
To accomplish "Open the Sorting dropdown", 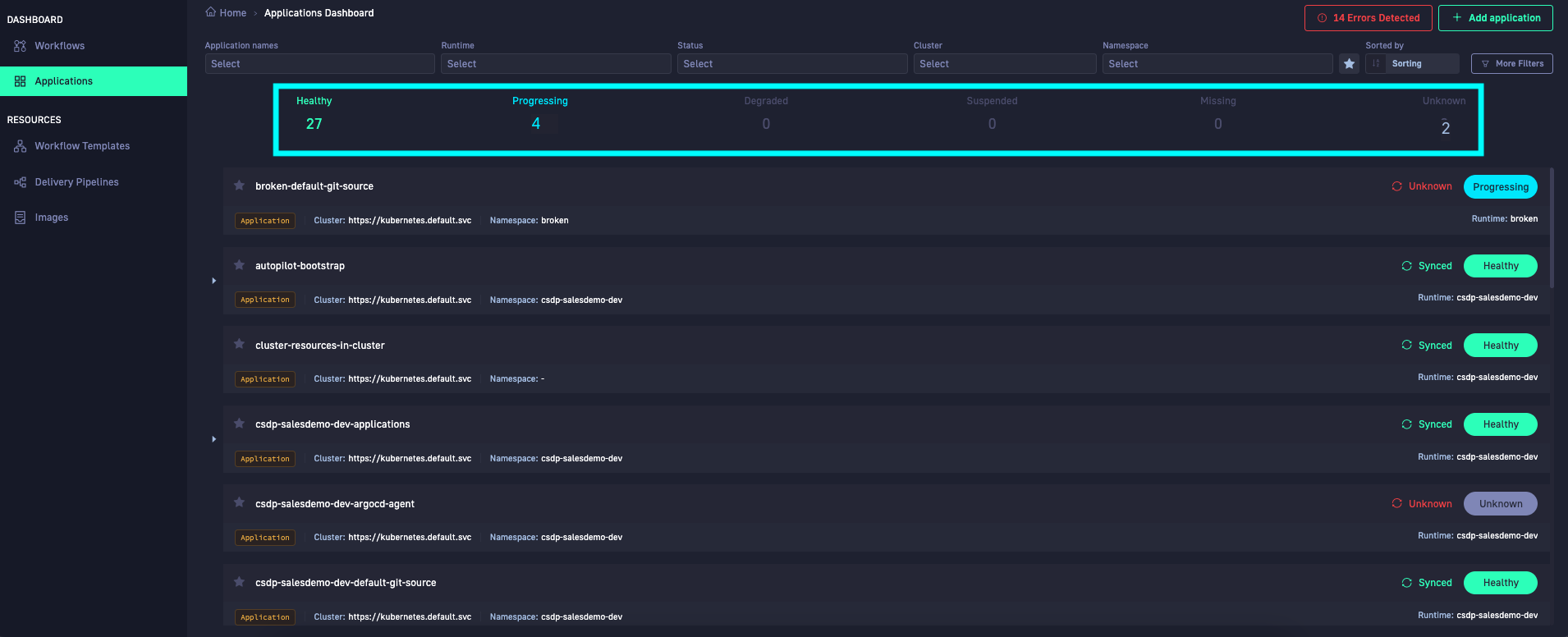I will pyautogui.click(x=1423, y=64).
